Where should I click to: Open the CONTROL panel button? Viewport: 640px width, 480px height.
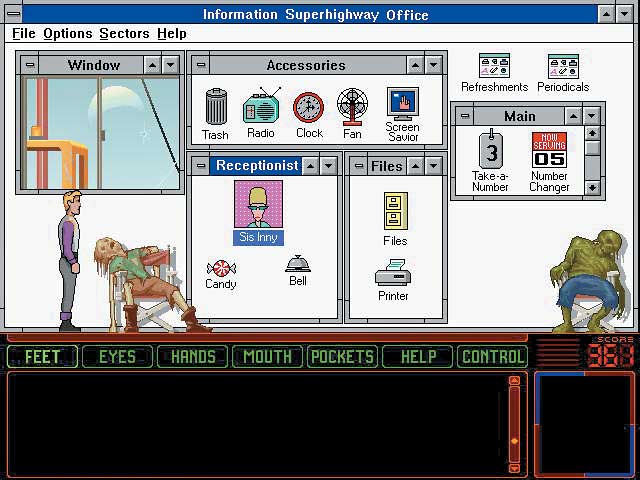493,356
